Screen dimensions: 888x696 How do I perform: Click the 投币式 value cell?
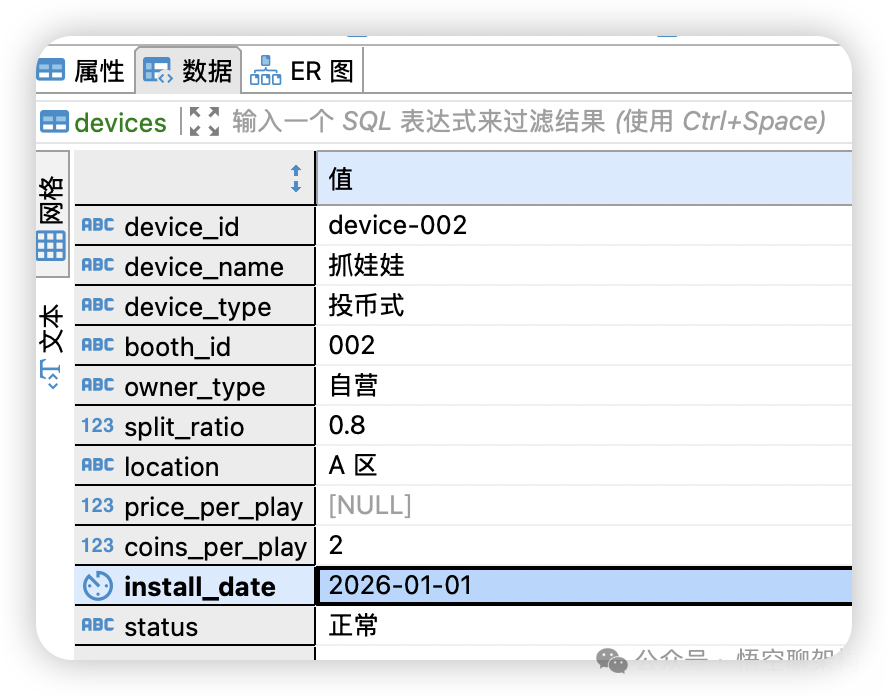584,306
